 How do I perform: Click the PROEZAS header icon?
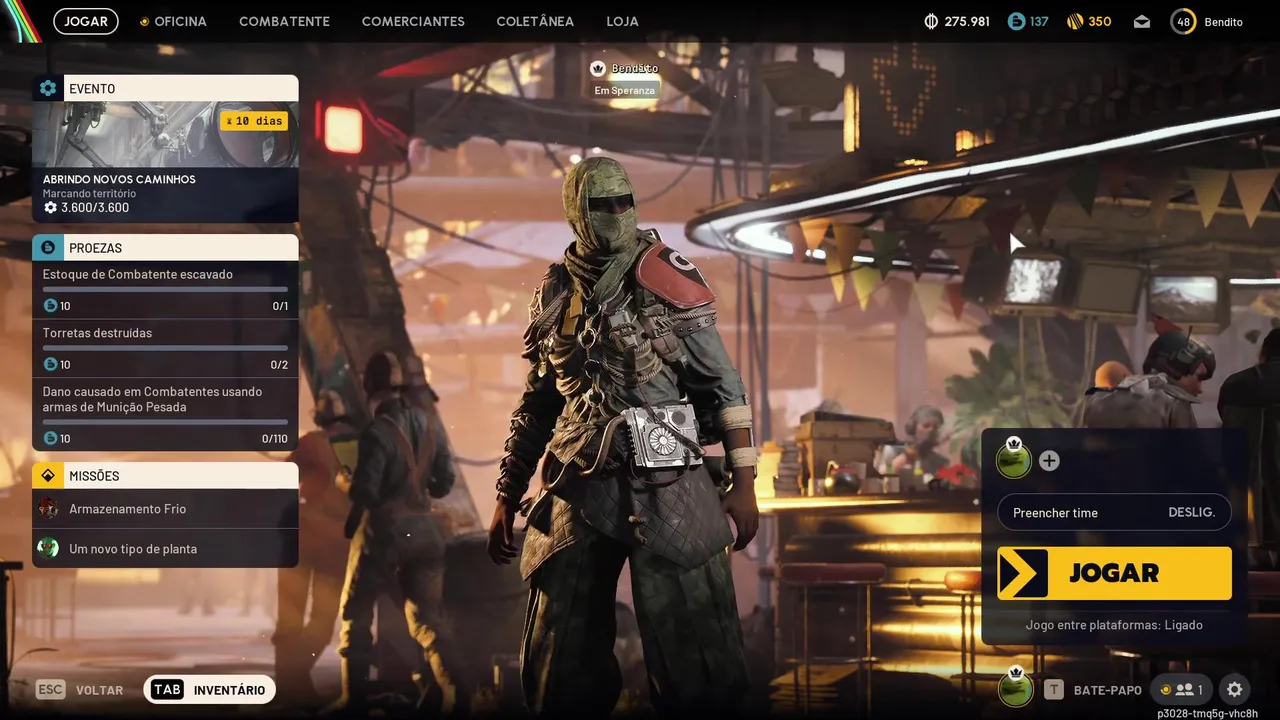48,247
